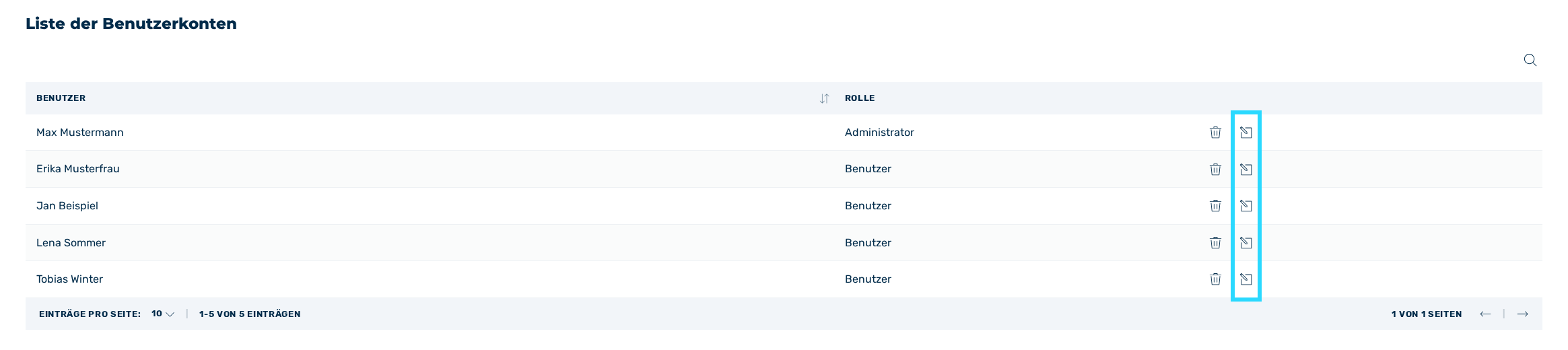Edit Jan Beispiel's user entry

coord(1246,205)
